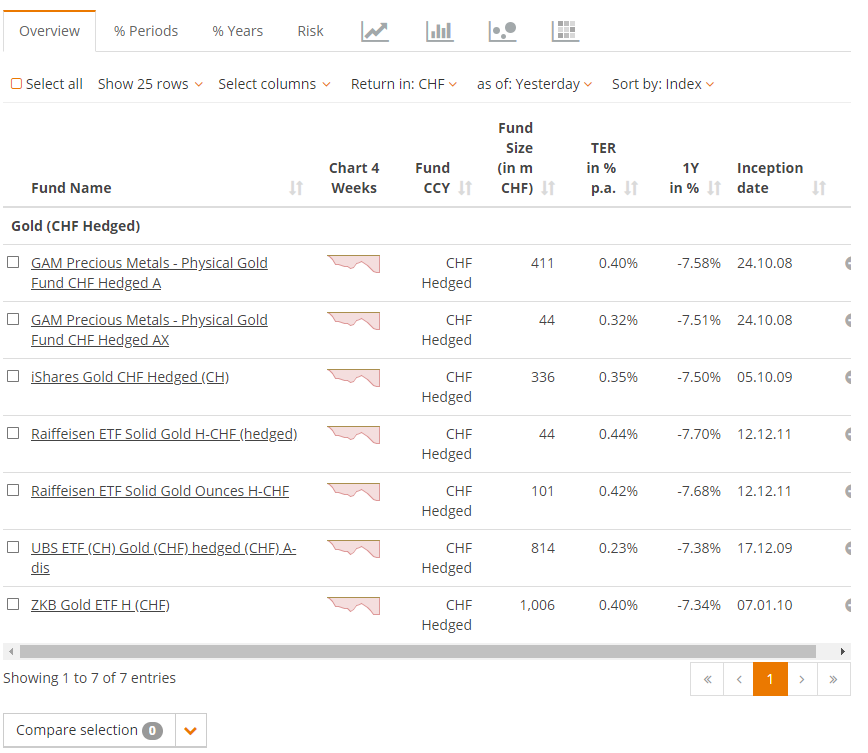Sort by Fund Size arrows icon
This screenshot has width=868, height=753.
click(x=548, y=188)
